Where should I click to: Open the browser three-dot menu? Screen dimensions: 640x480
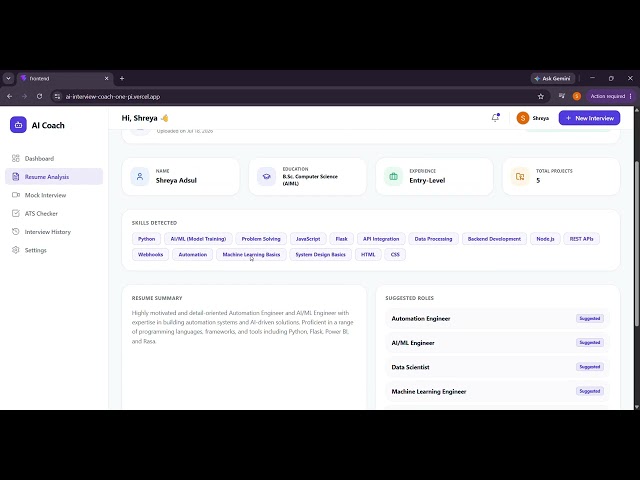tap(631, 96)
